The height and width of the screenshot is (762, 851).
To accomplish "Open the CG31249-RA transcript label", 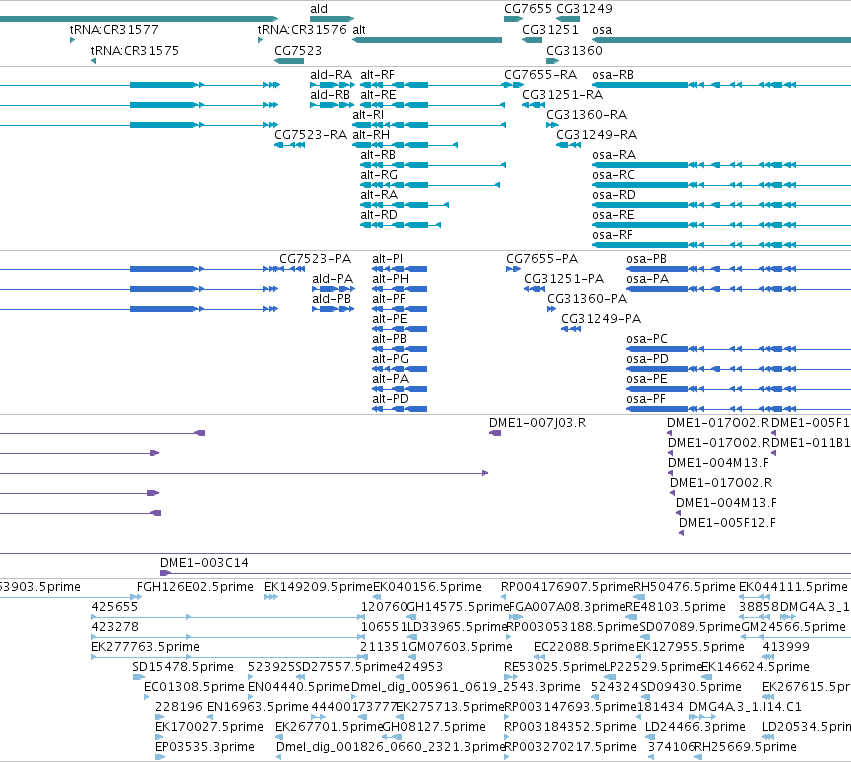I will pos(596,135).
